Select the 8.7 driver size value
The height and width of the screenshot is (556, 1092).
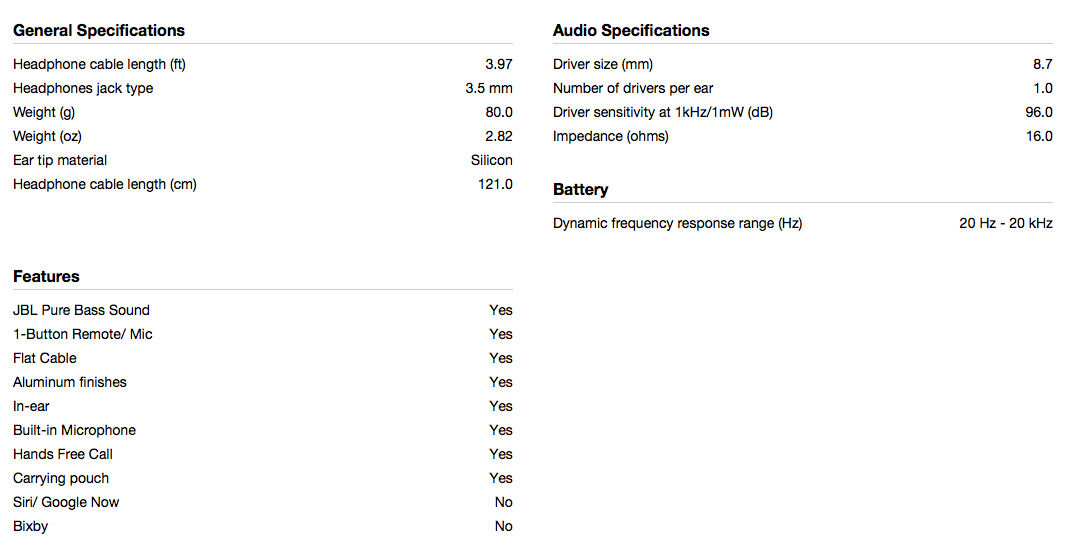(x=1043, y=64)
